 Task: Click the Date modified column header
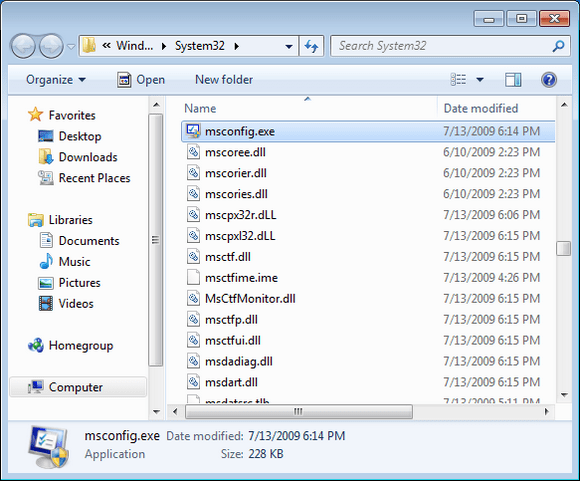point(481,108)
